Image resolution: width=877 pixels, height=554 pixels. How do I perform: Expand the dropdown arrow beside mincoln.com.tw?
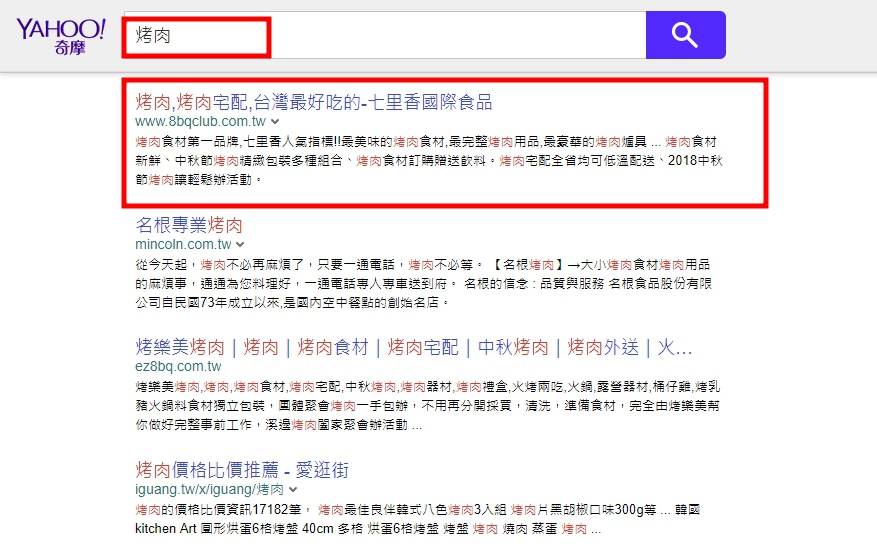click(x=240, y=244)
